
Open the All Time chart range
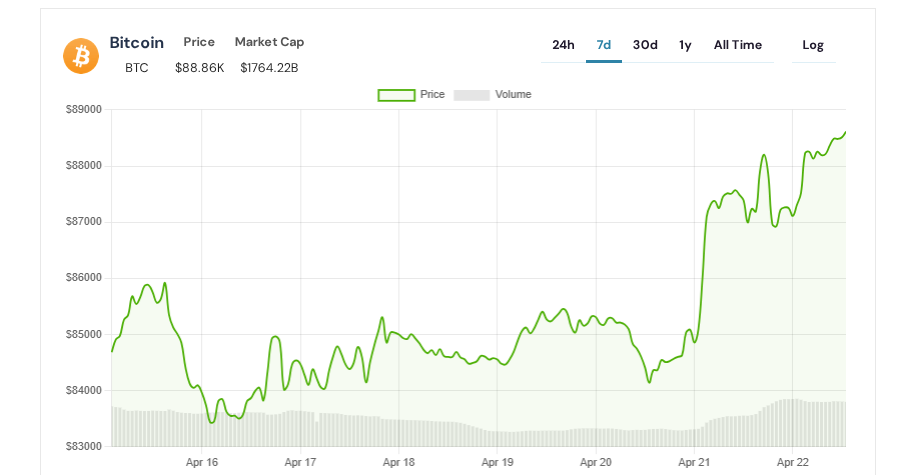point(738,45)
